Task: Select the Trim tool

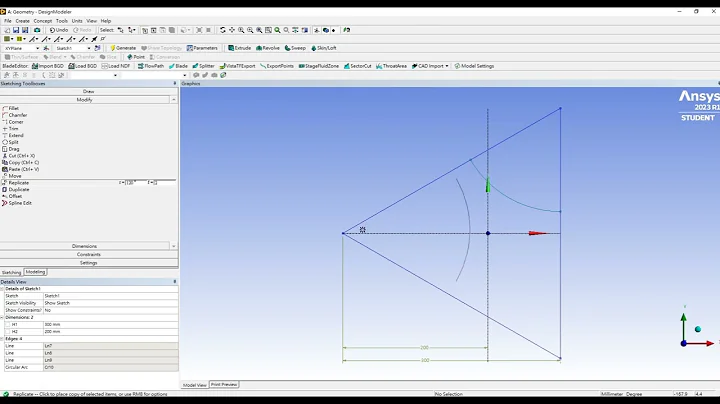Action: pos(11,129)
